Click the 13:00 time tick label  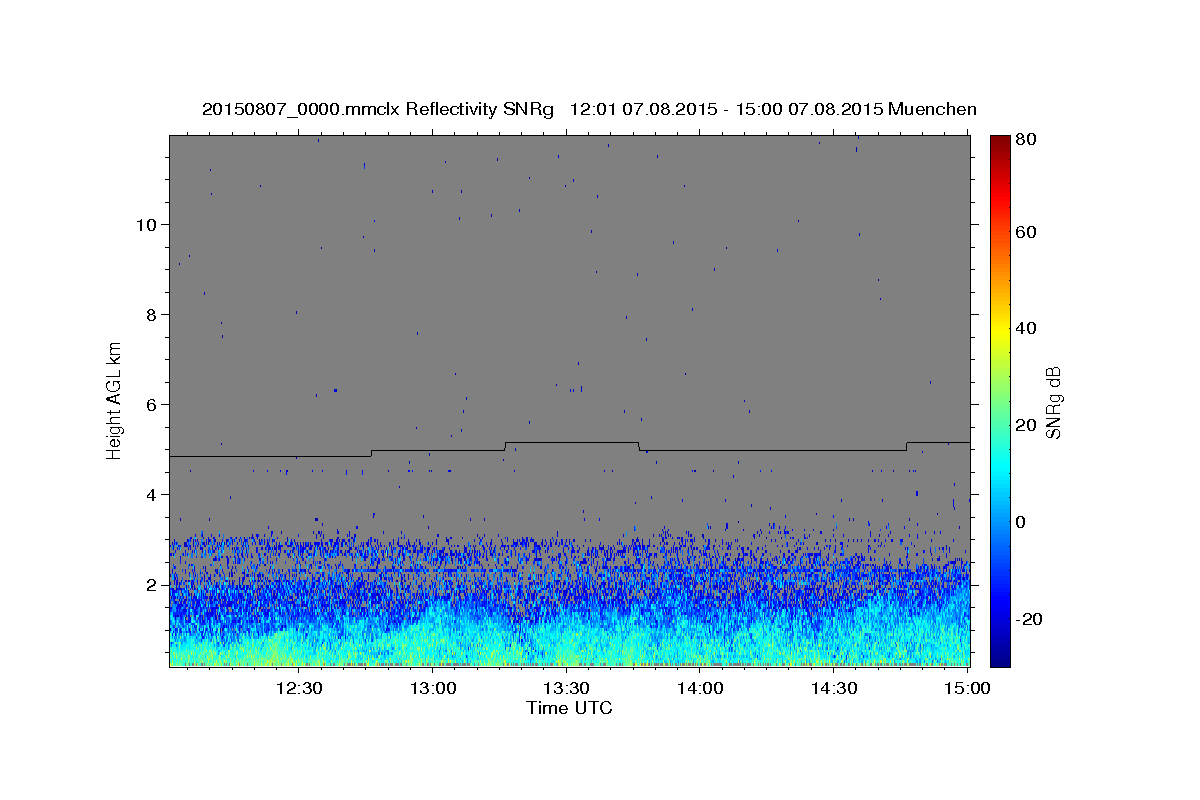click(x=433, y=688)
